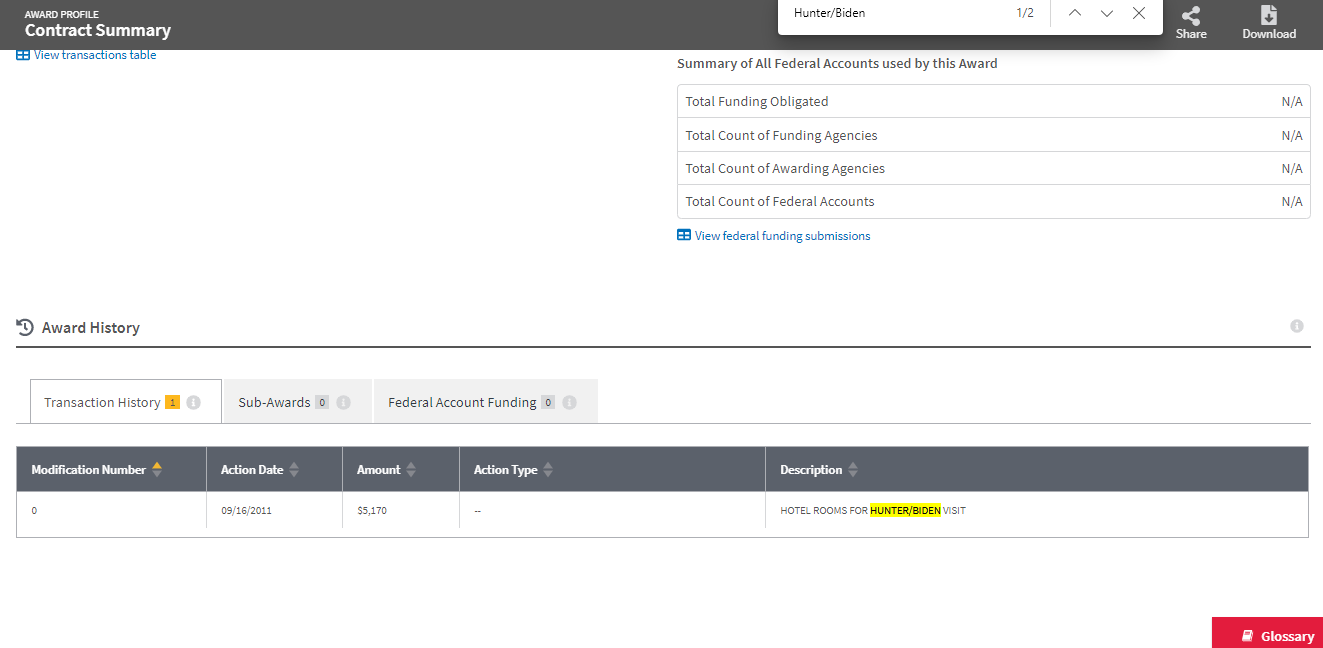Switch to the Sub-Awards tab

click(274, 402)
